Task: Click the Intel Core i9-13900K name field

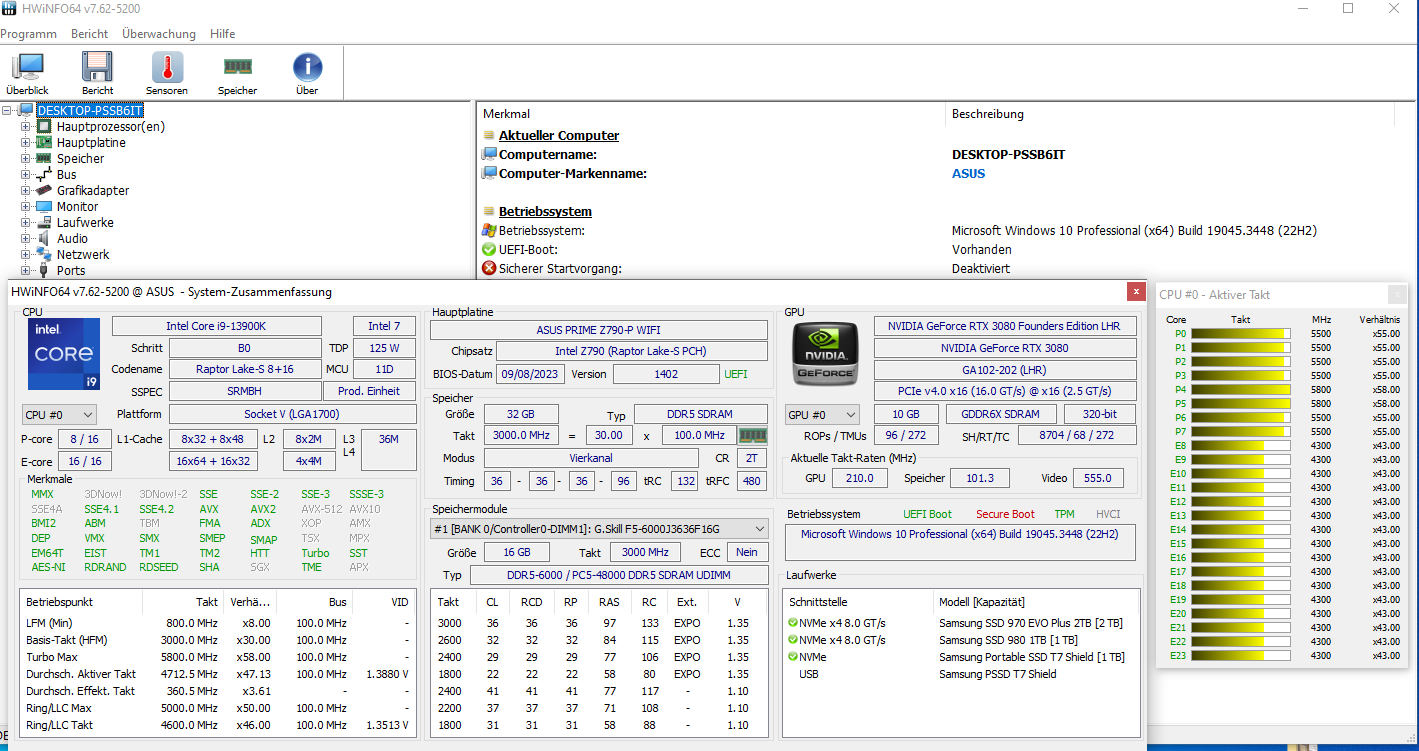Action: (x=217, y=326)
